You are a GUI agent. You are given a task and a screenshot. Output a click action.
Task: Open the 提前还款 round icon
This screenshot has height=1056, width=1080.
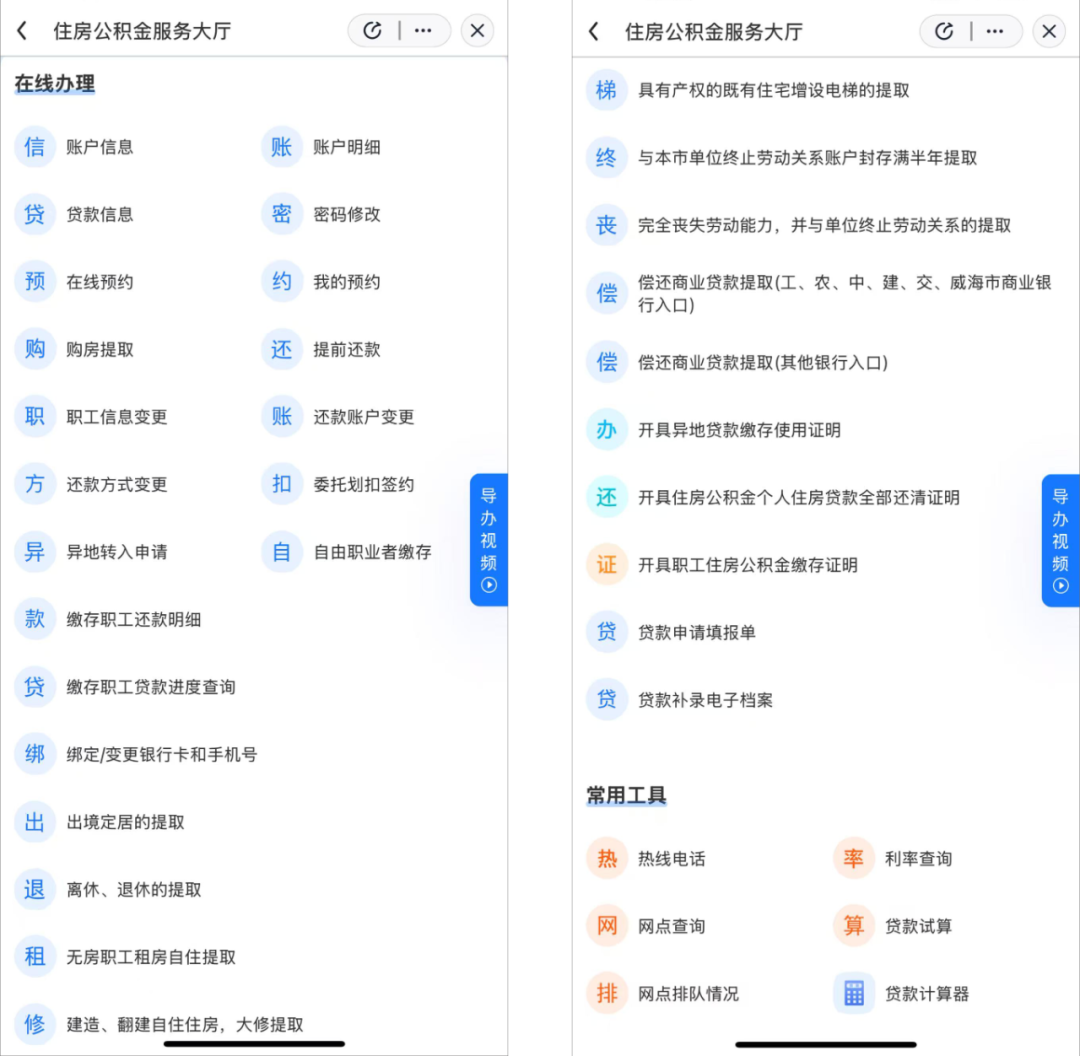click(282, 349)
